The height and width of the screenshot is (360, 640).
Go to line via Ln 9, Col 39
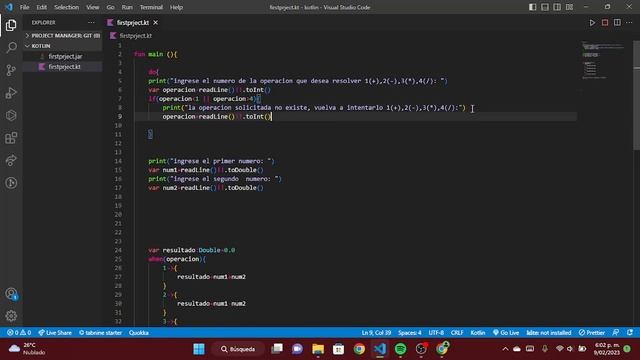(x=376, y=333)
